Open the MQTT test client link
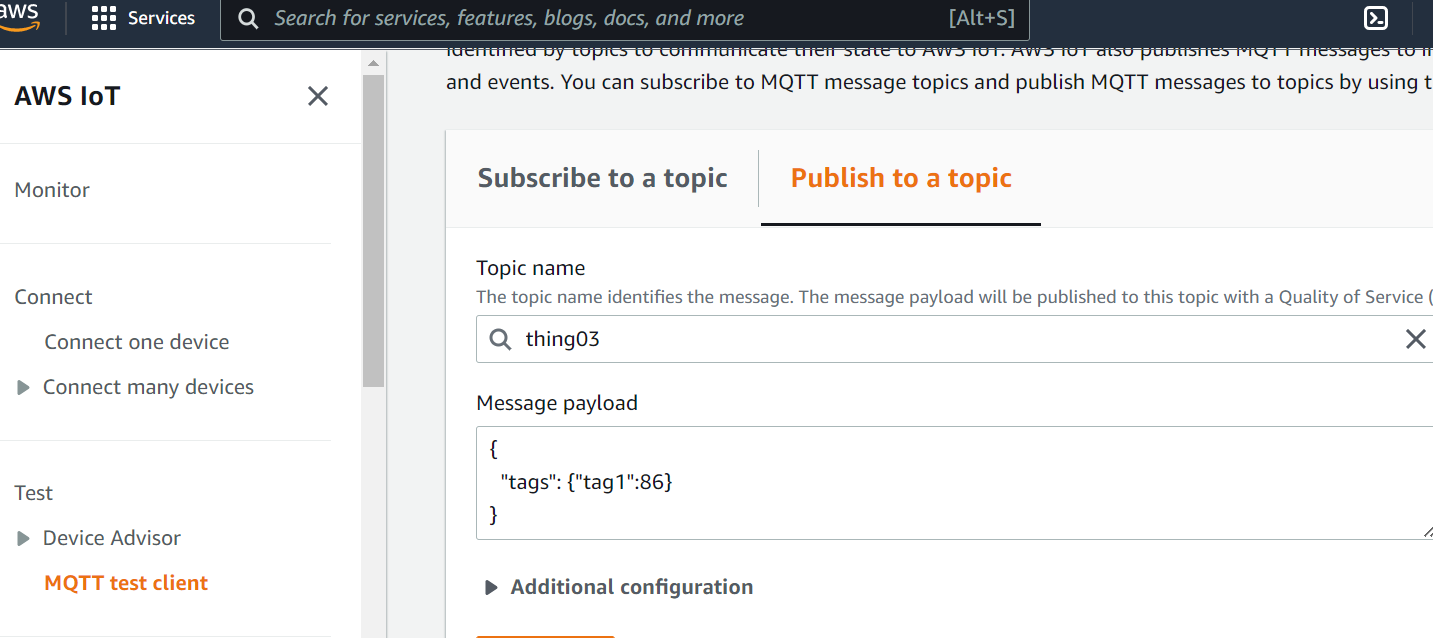The height and width of the screenshot is (638, 1433). (x=126, y=583)
